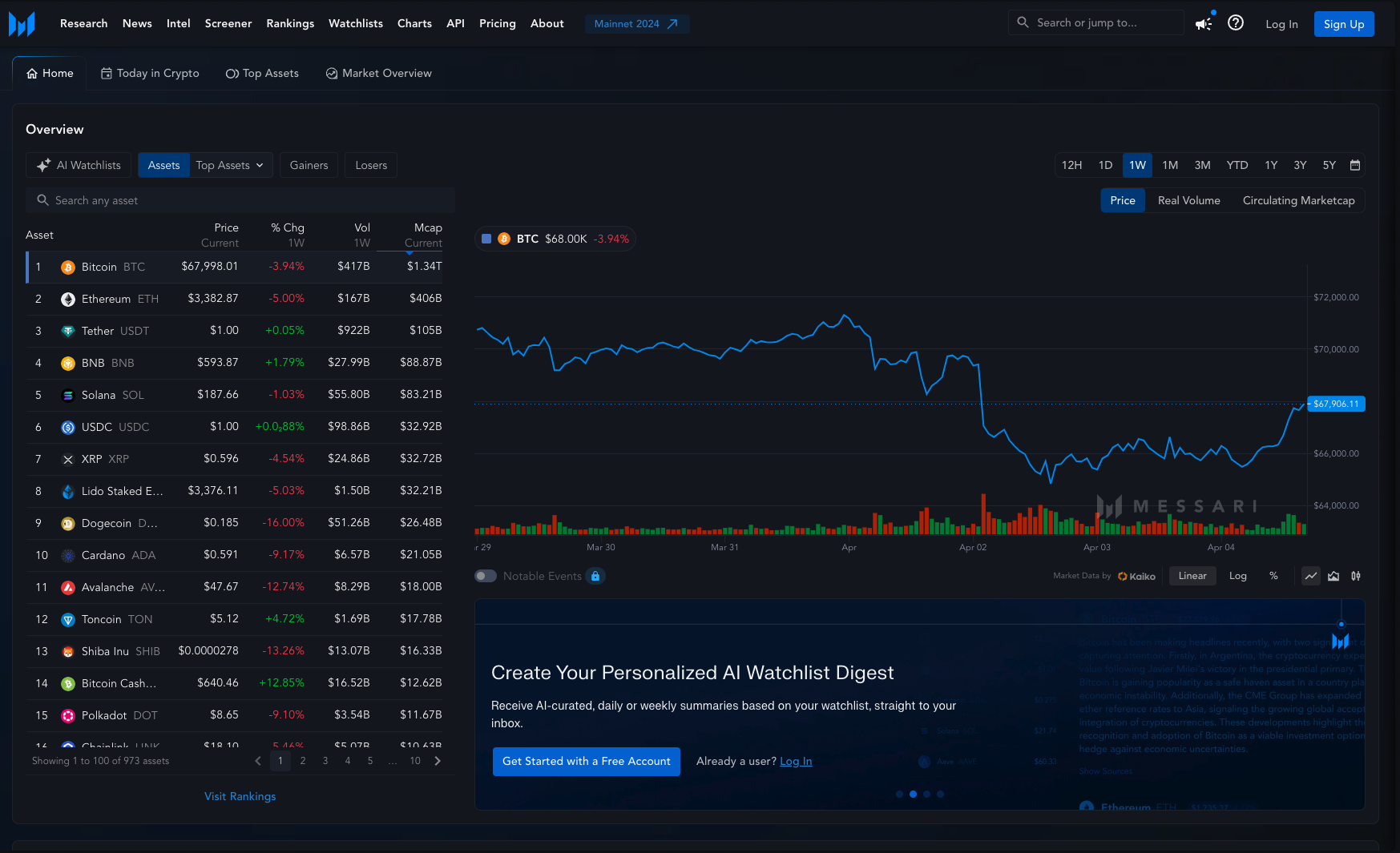
Task: Select the 1M timeframe option
Action: click(x=1170, y=165)
